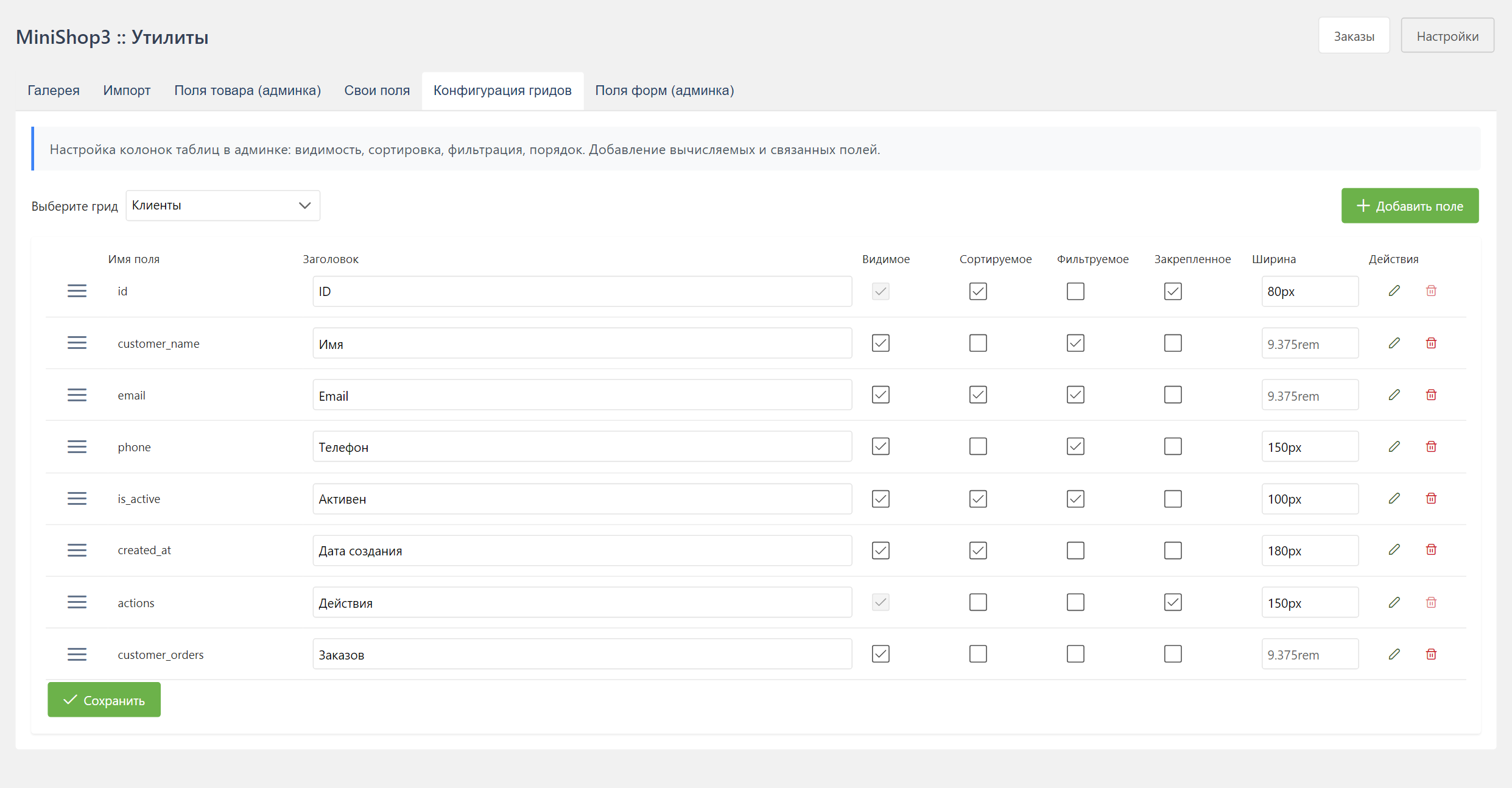Click the edit pencil for customer_name row
1512x788 pixels.
[1394, 343]
